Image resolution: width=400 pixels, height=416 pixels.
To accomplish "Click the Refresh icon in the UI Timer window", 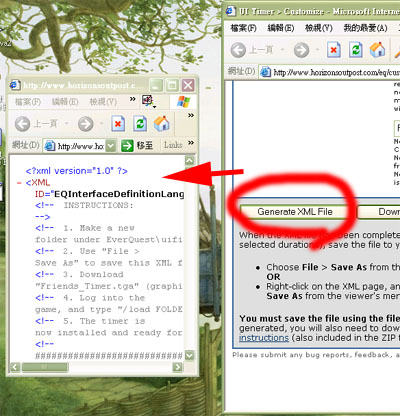I will click(356, 50).
